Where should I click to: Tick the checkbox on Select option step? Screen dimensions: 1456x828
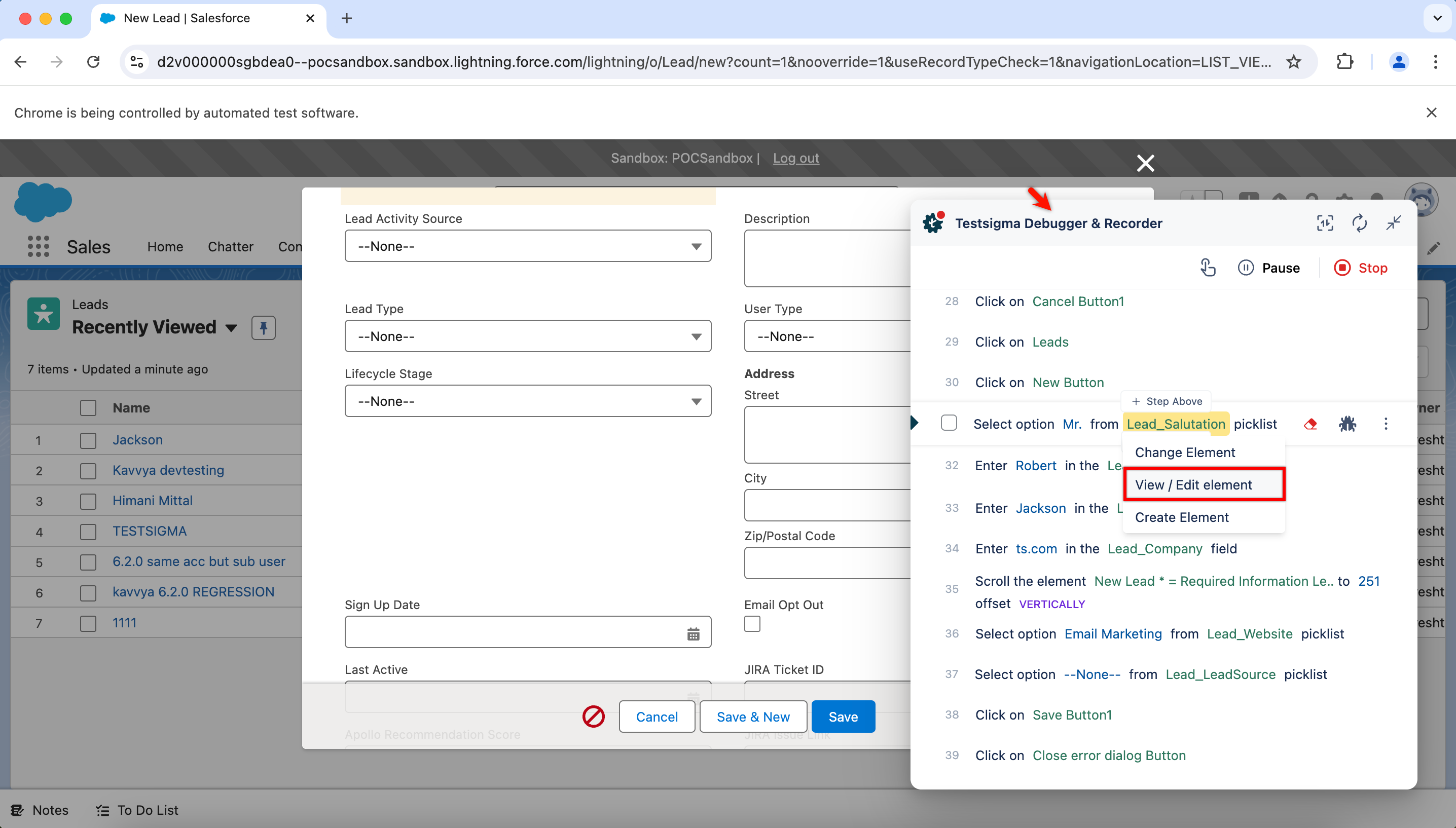(x=949, y=423)
